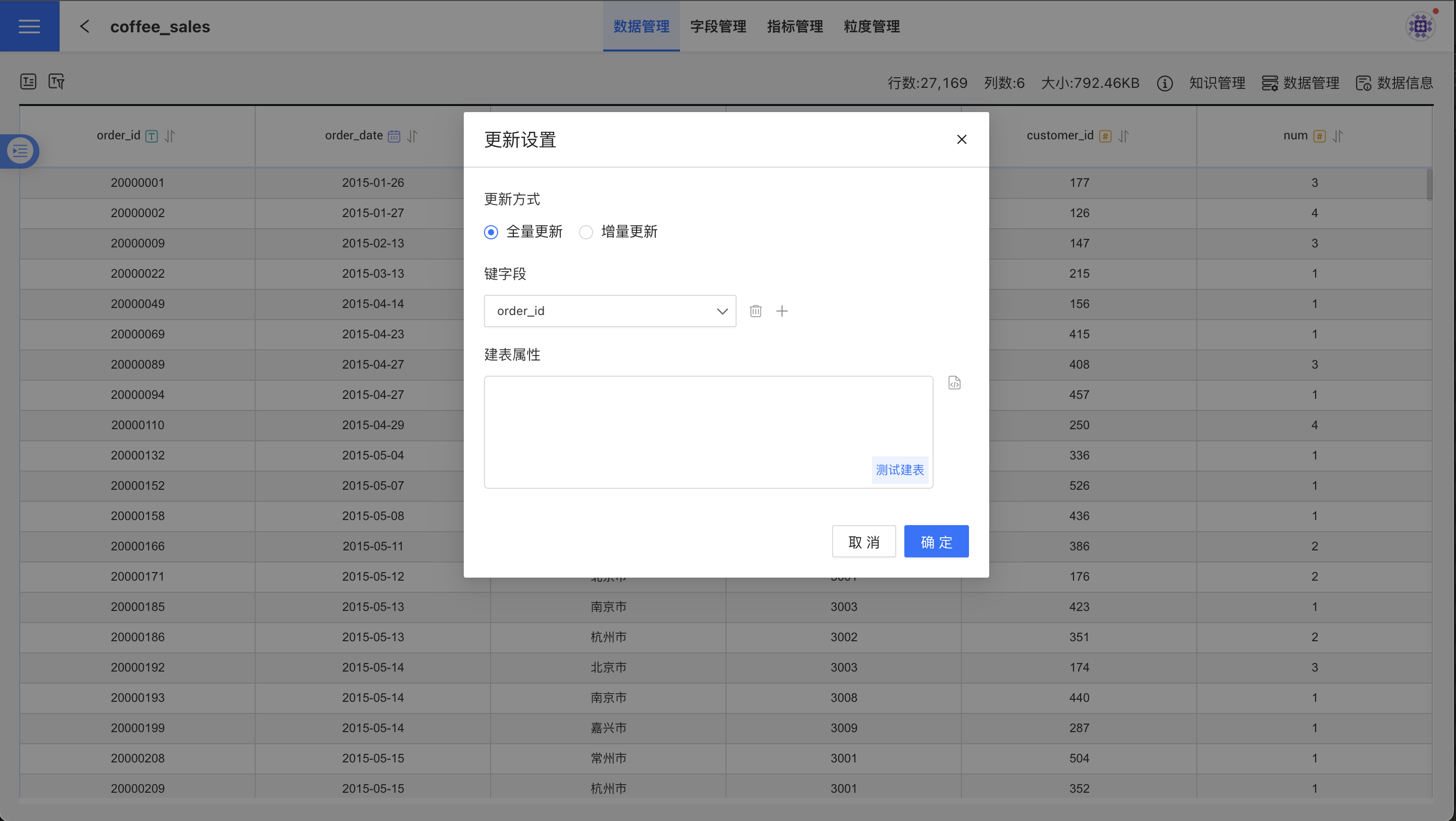Select 增量更新 radio option

point(586,232)
